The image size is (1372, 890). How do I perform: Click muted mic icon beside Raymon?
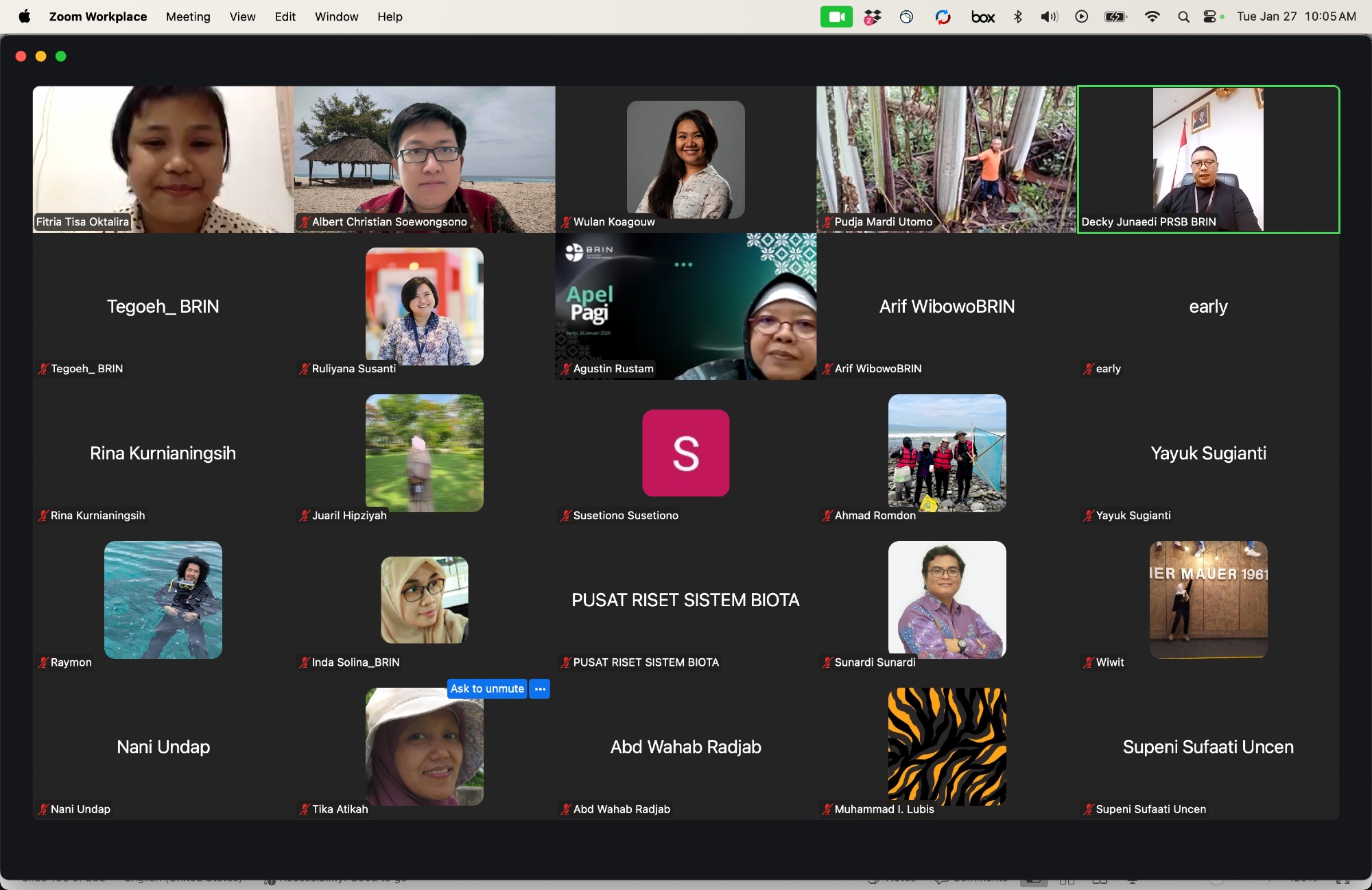43,662
